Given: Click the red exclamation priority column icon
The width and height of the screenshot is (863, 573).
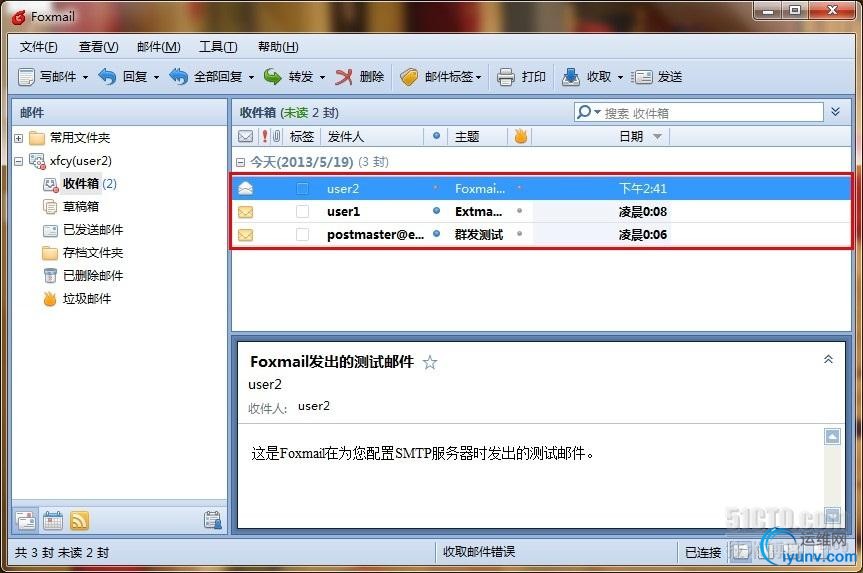Looking at the screenshot, I should (x=265, y=136).
